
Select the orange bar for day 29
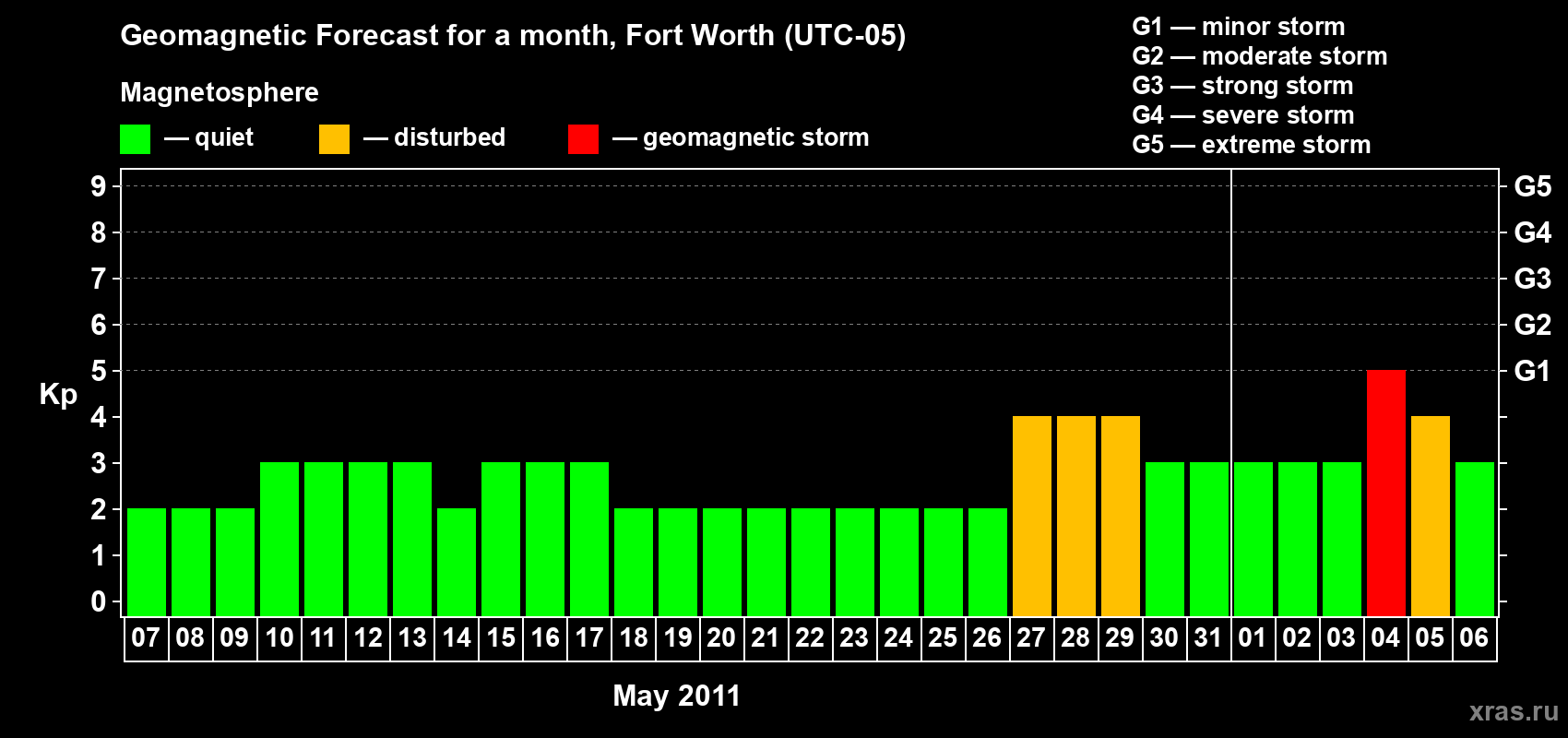point(1120,516)
